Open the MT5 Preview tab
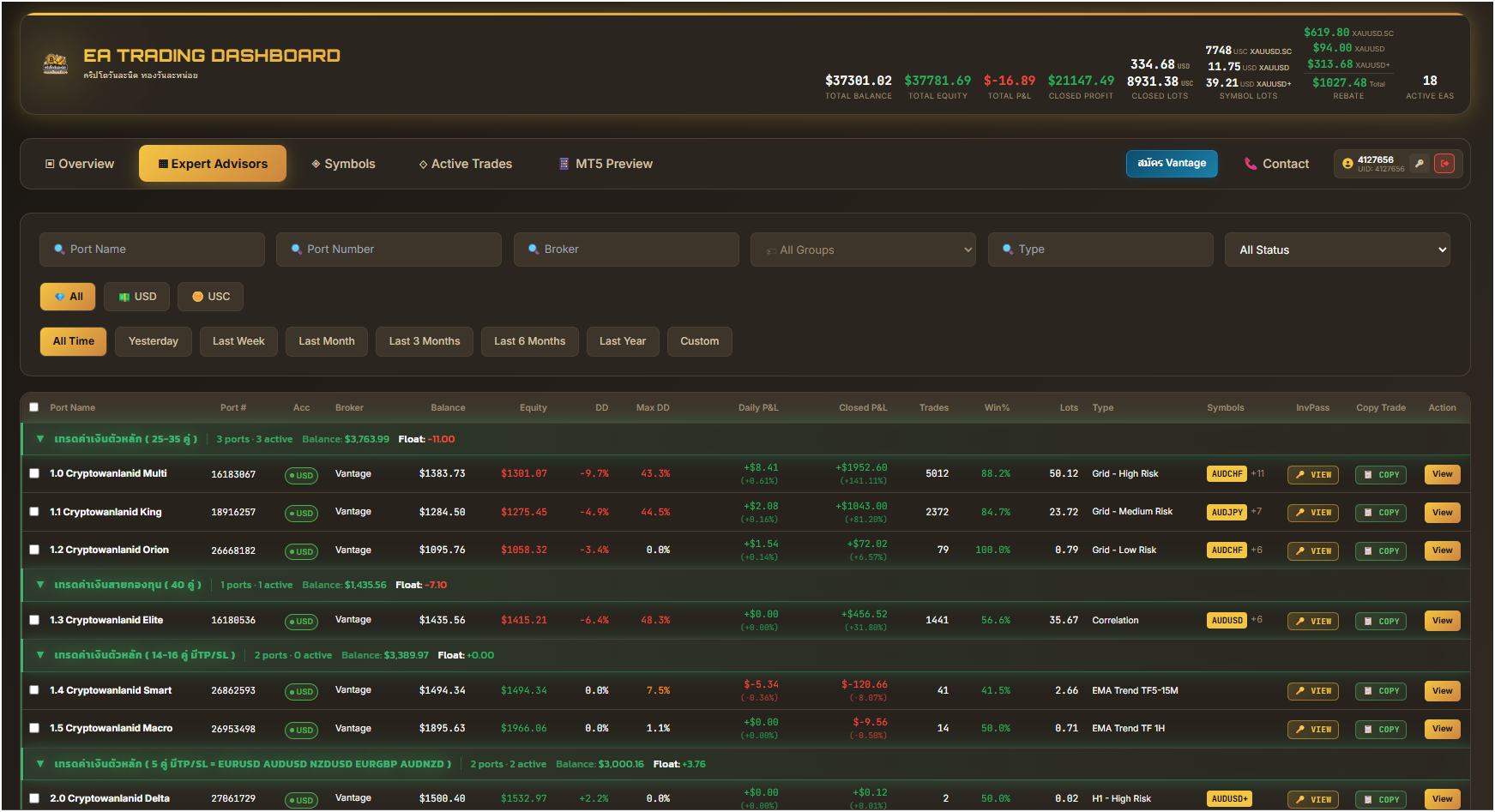 (606, 164)
